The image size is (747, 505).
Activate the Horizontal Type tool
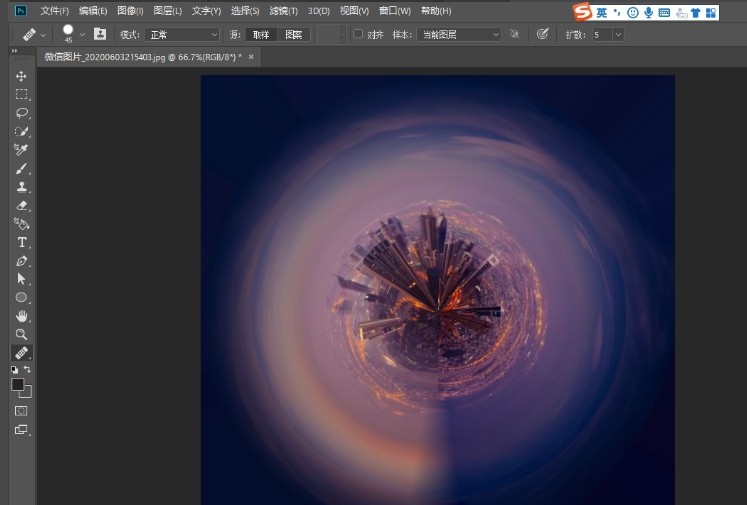21,242
